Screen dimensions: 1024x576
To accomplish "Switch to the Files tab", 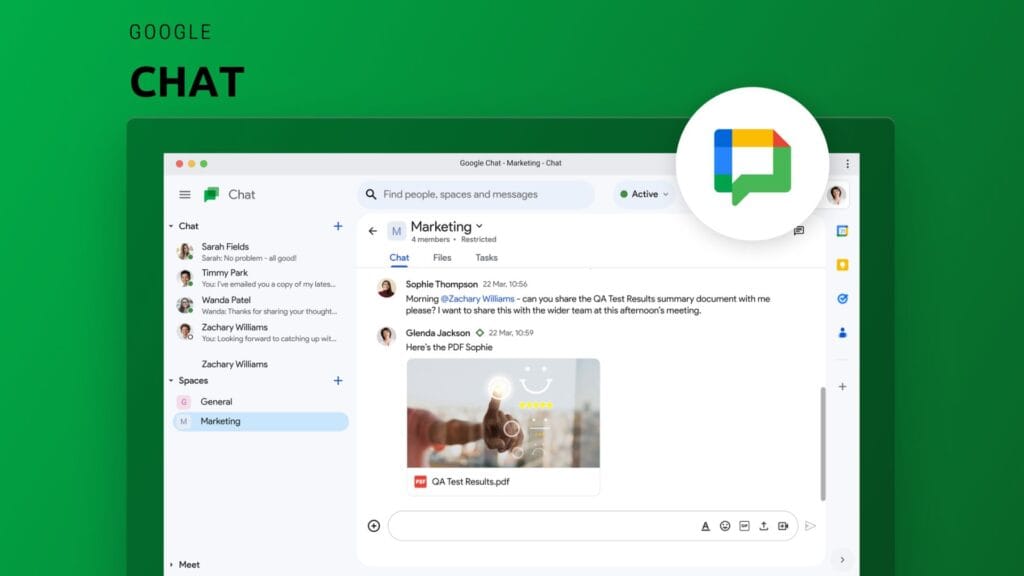I will click(442, 258).
